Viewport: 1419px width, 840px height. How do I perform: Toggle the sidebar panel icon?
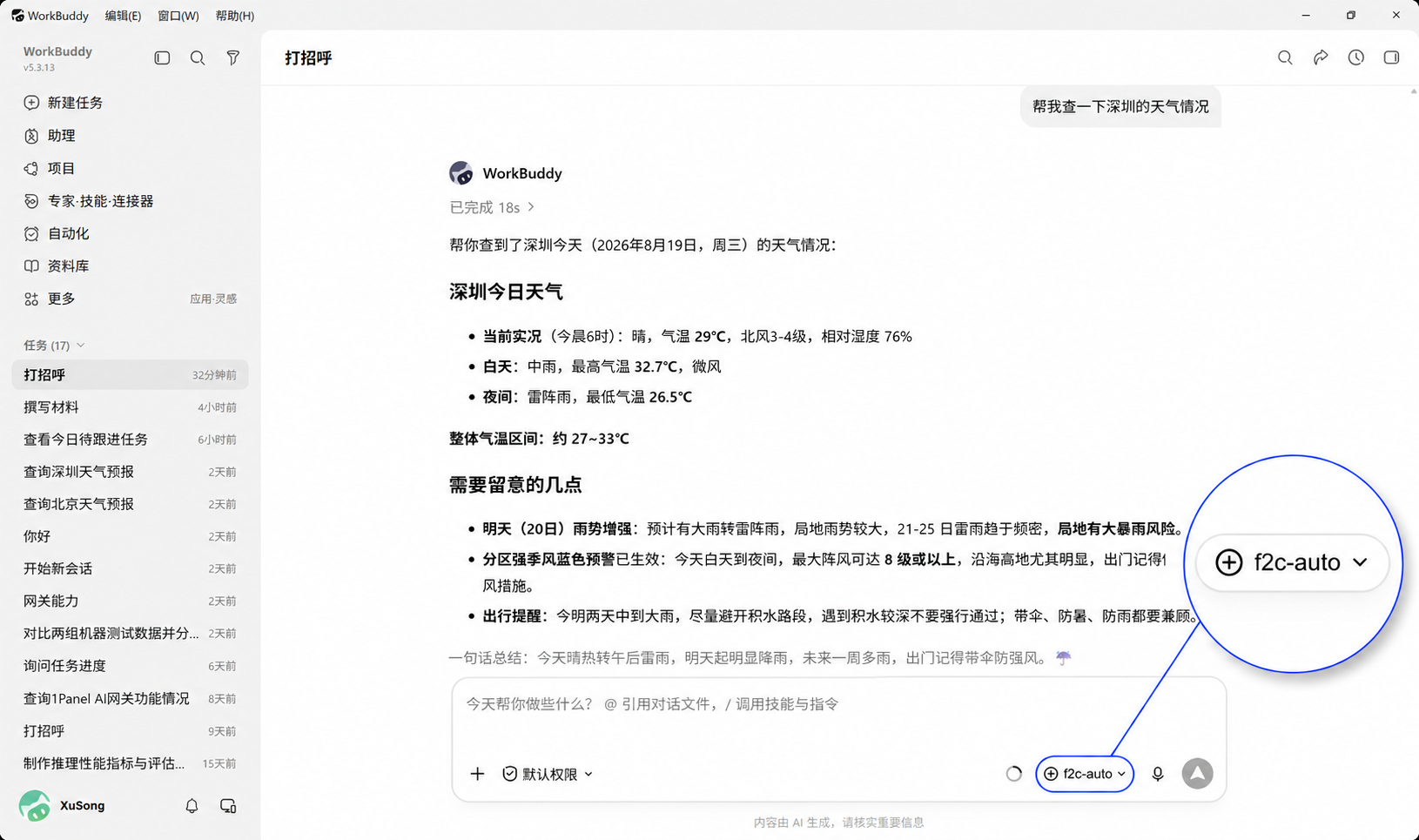point(162,57)
